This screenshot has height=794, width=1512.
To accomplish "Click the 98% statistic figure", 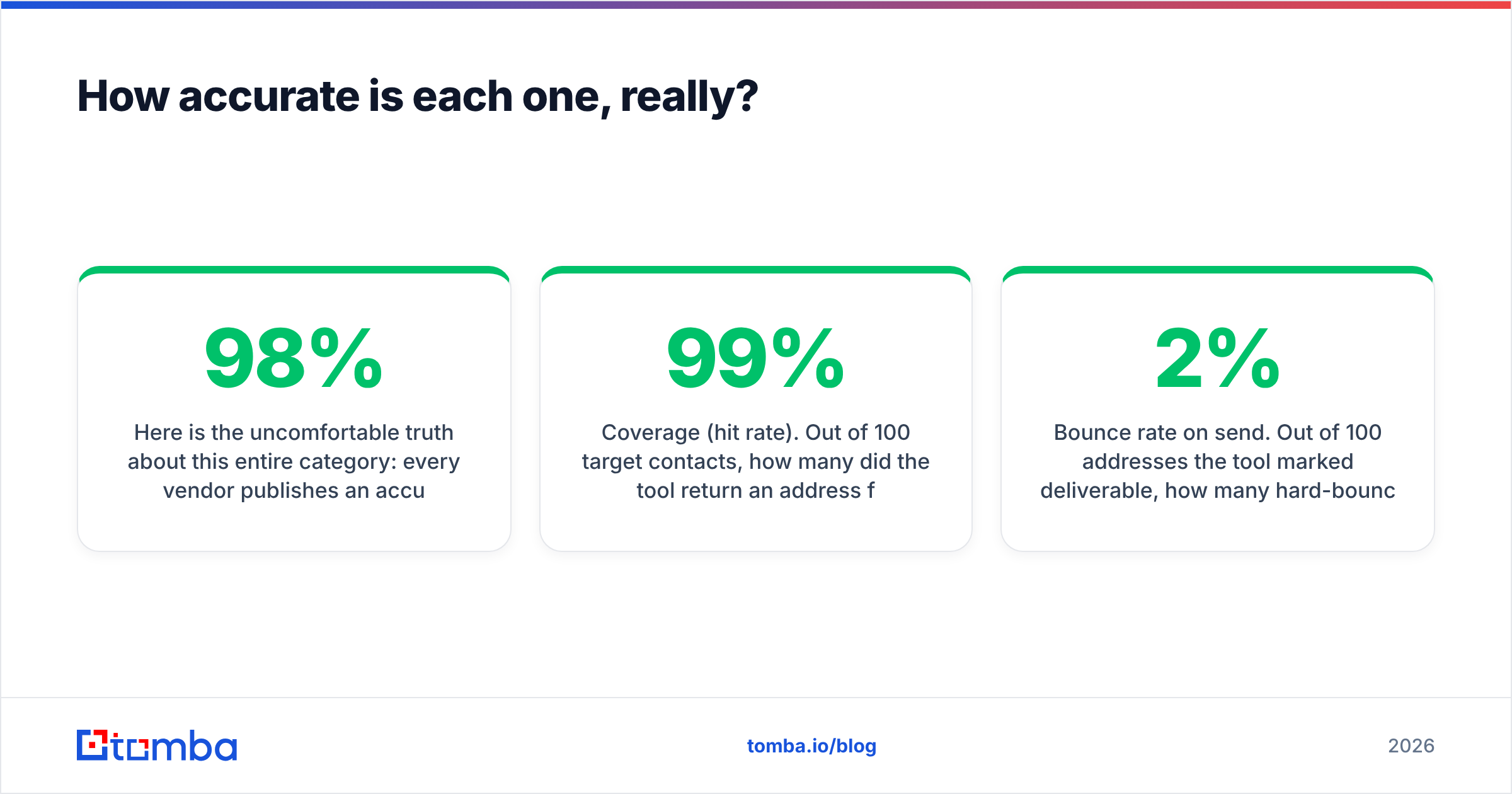I will coord(294,359).
